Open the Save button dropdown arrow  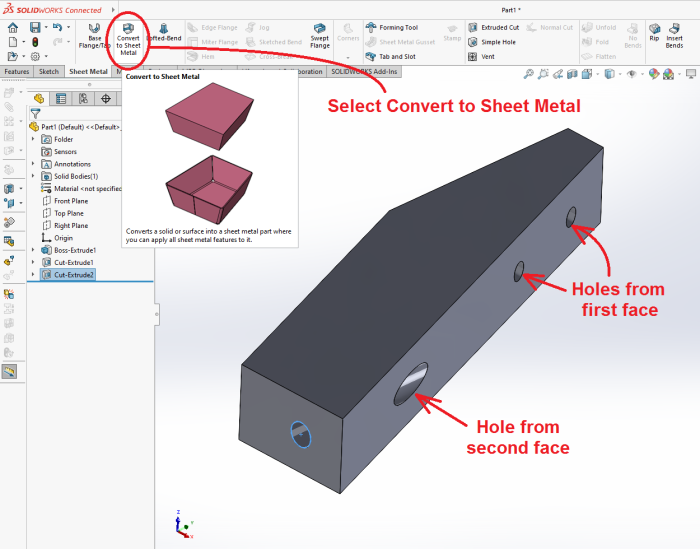point(47,27)
